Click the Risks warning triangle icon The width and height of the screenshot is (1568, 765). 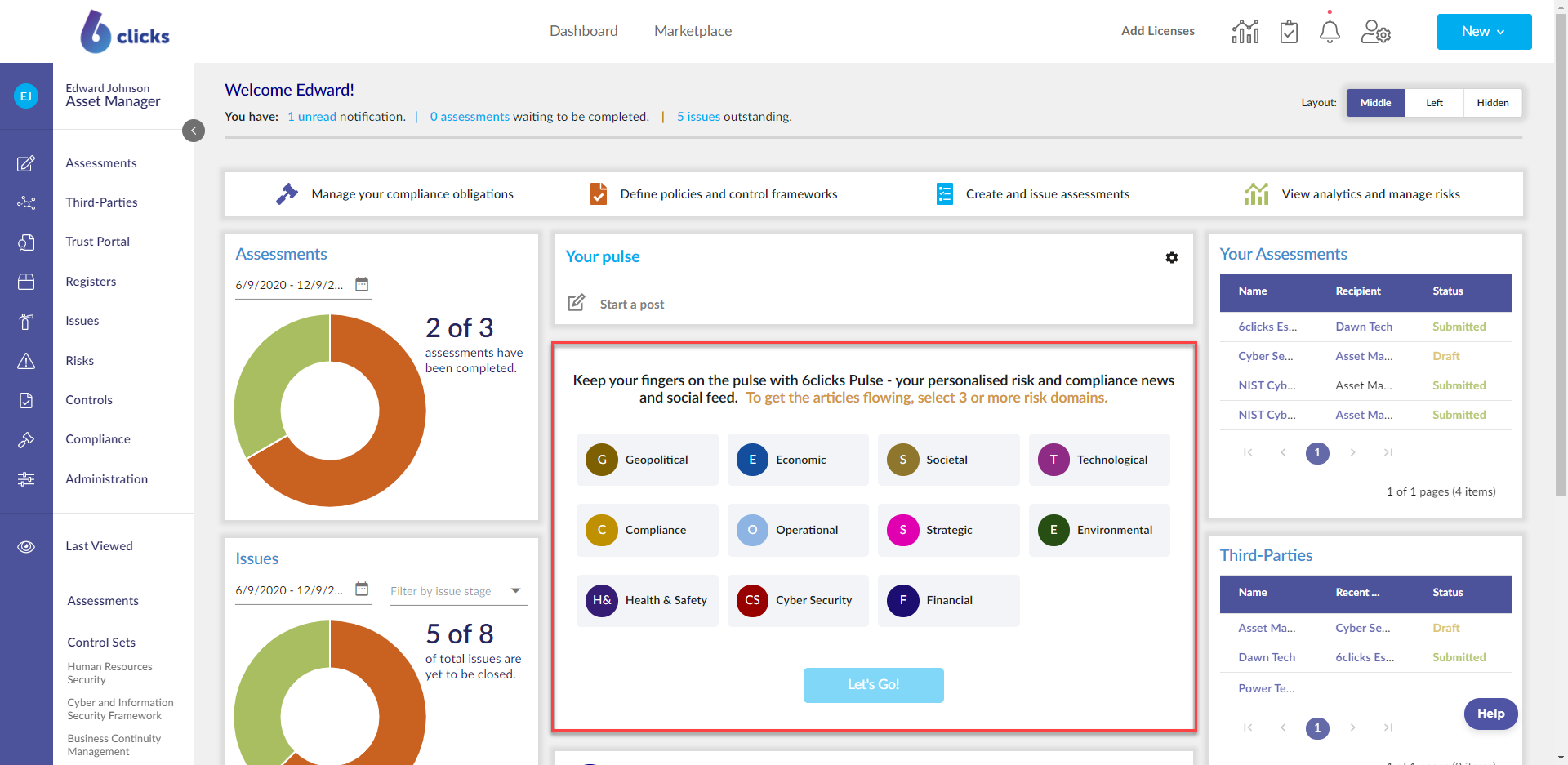26,361
